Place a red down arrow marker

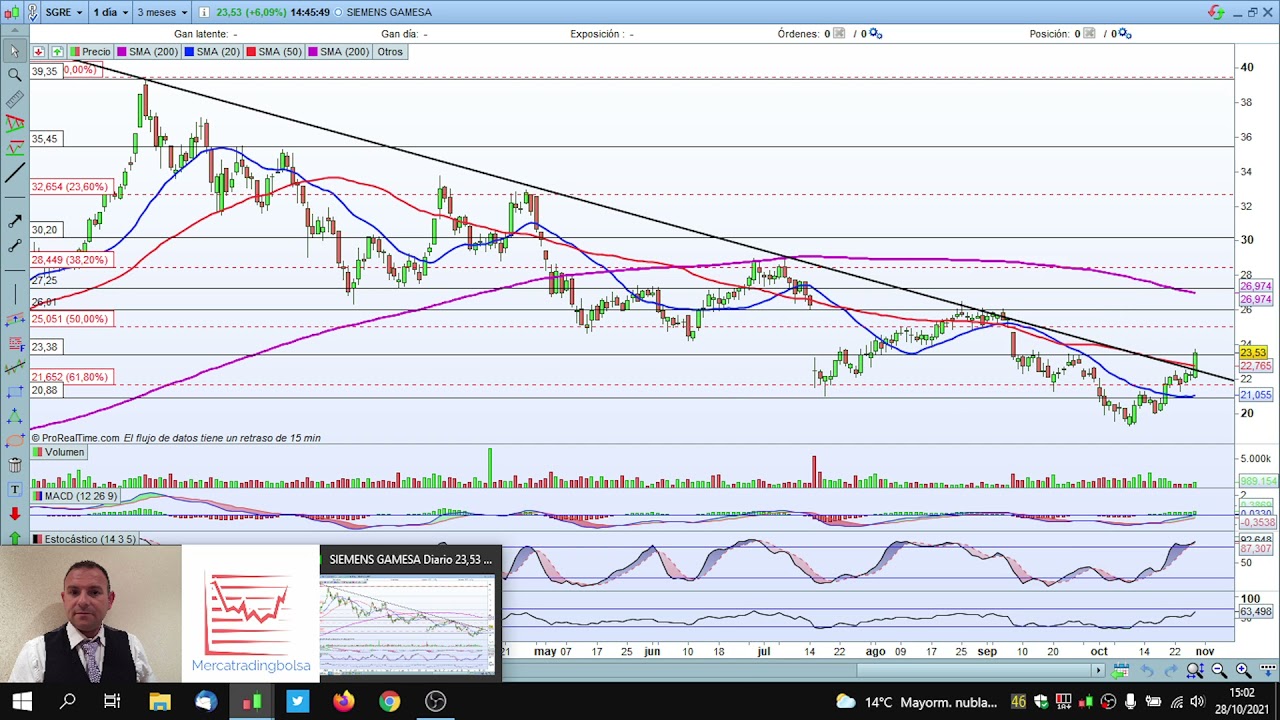click(14, 514)
